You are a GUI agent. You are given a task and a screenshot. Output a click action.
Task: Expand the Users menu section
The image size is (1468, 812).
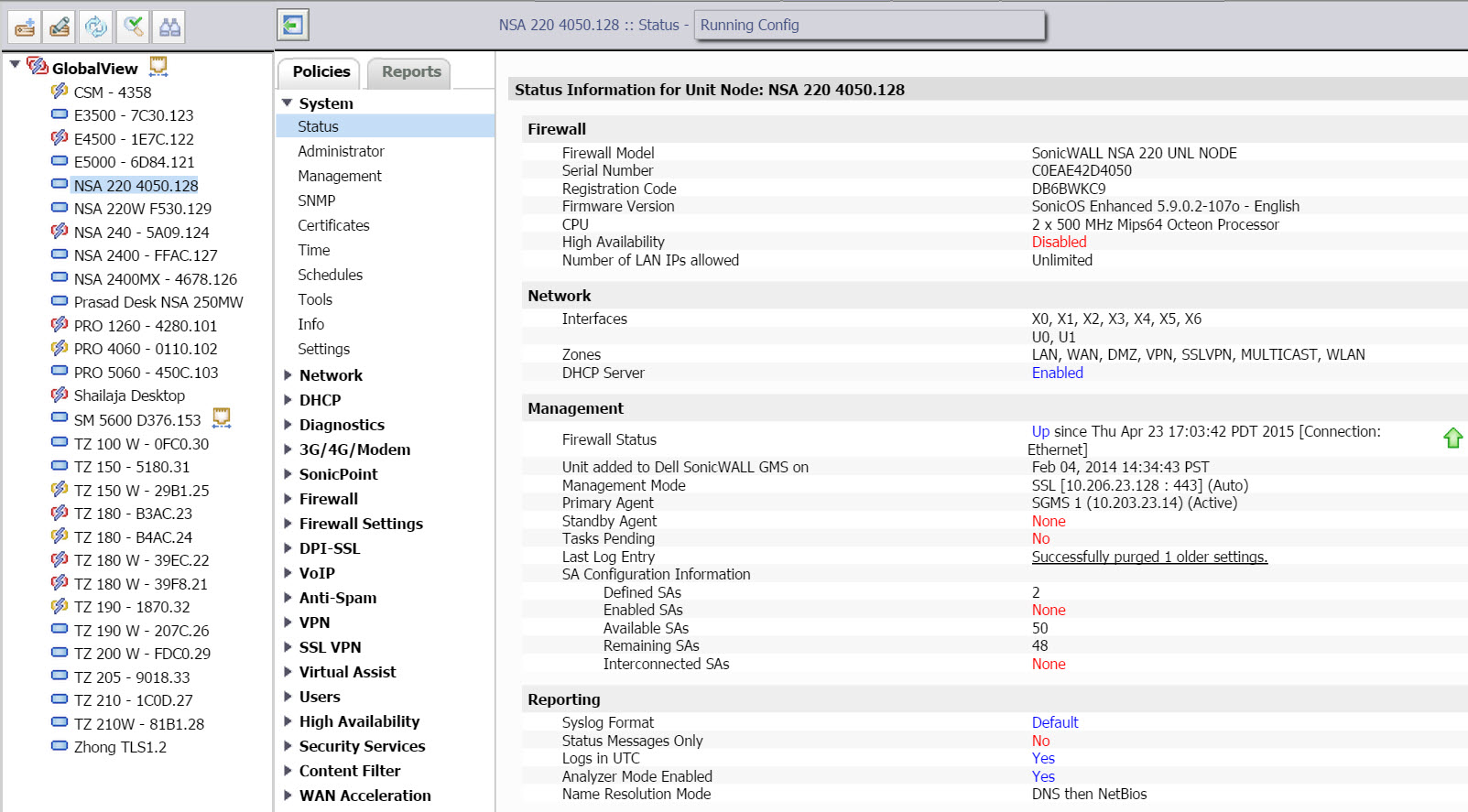(x=288, y=697)
